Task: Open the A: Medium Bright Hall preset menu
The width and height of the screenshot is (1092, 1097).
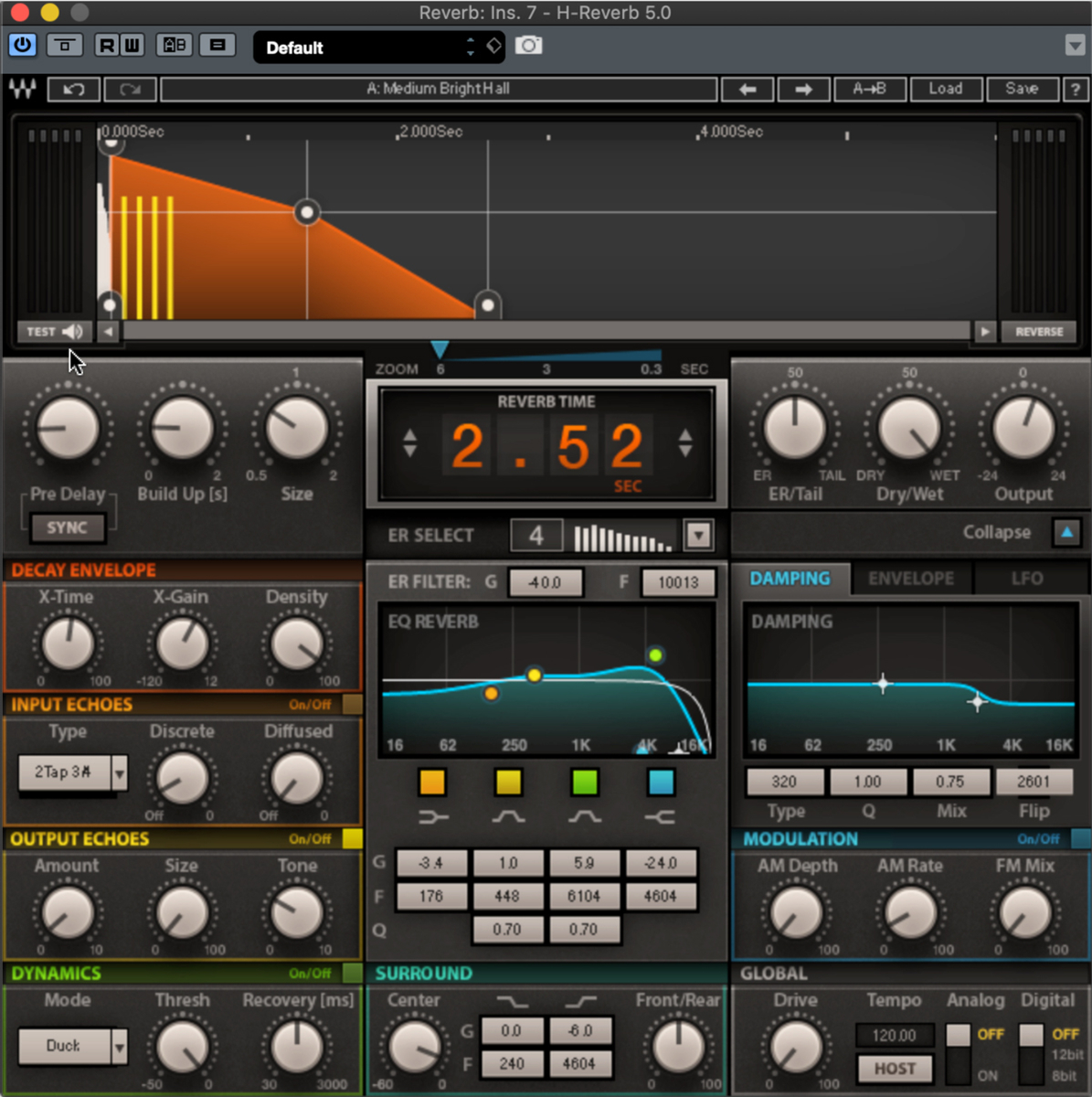Action: [x=439, y=90]
